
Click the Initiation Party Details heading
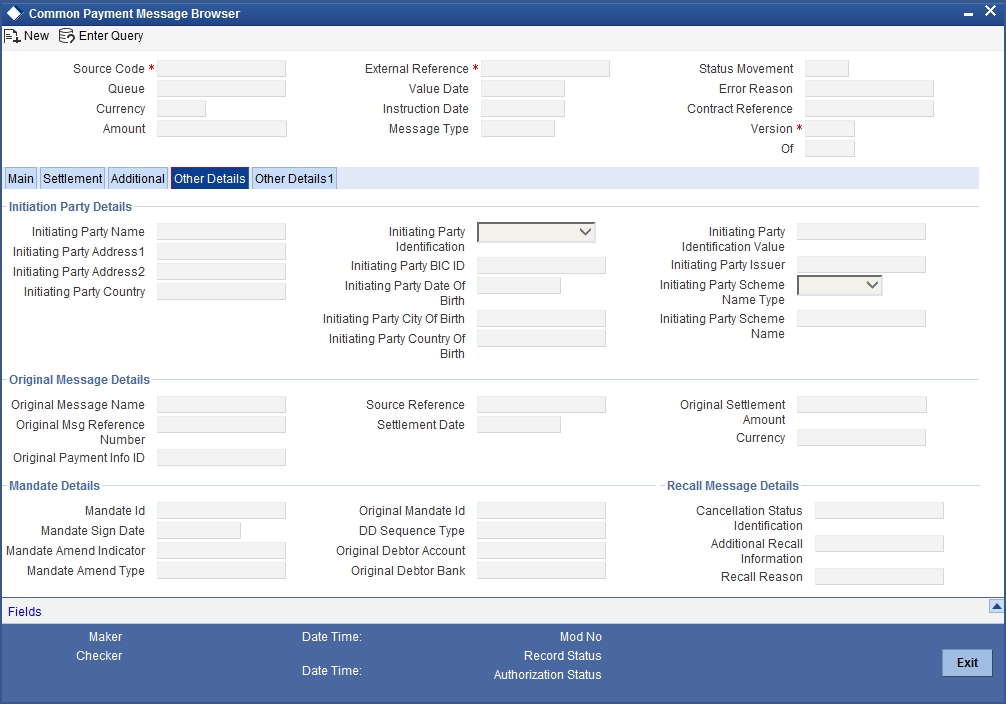pos(70,207)
